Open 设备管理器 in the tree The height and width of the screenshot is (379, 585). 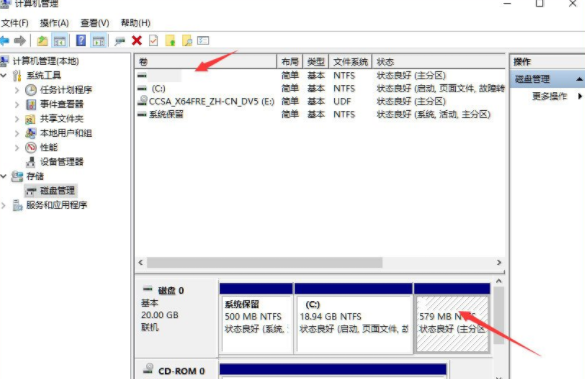[62, 162]
